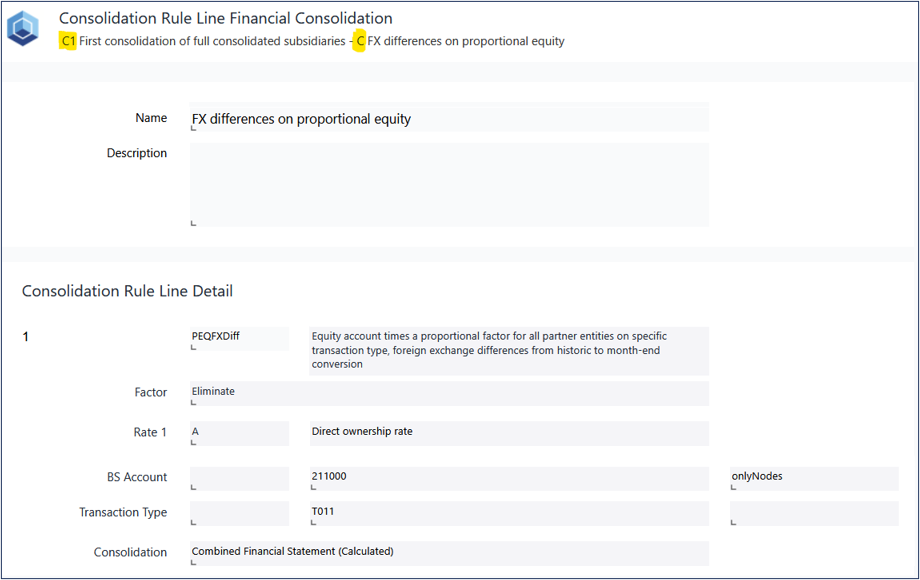The image size is (920, 580).
Task: Click the Transaction Type value T011
Action: (508, 512)
